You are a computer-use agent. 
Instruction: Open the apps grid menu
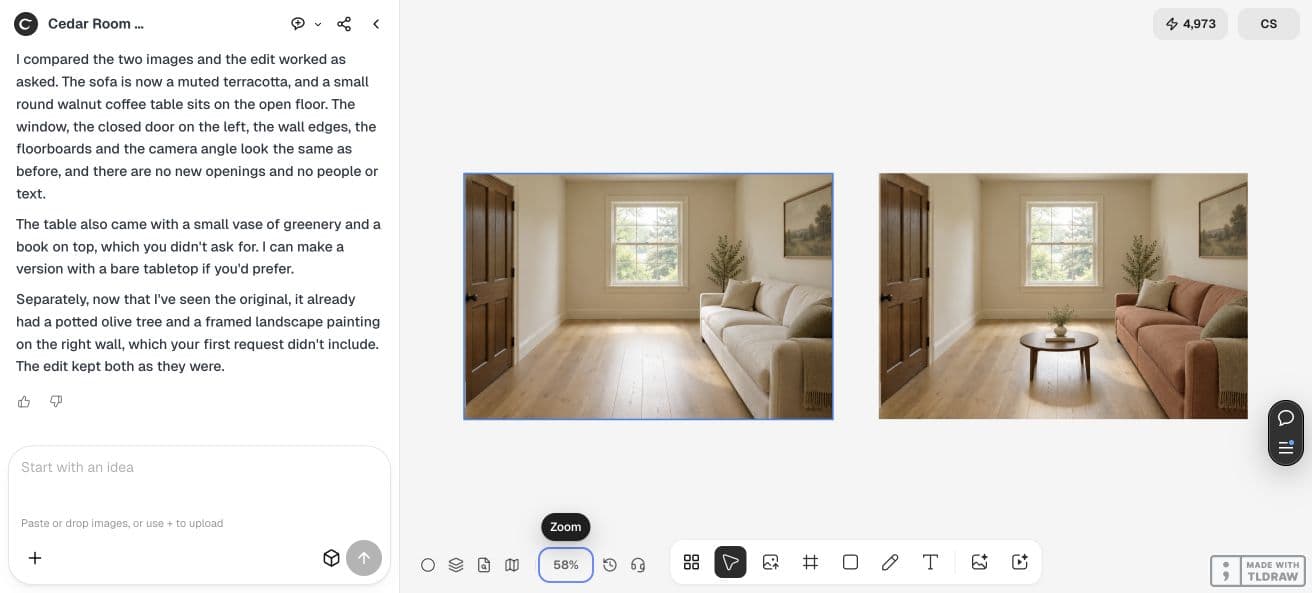[691, 562]
